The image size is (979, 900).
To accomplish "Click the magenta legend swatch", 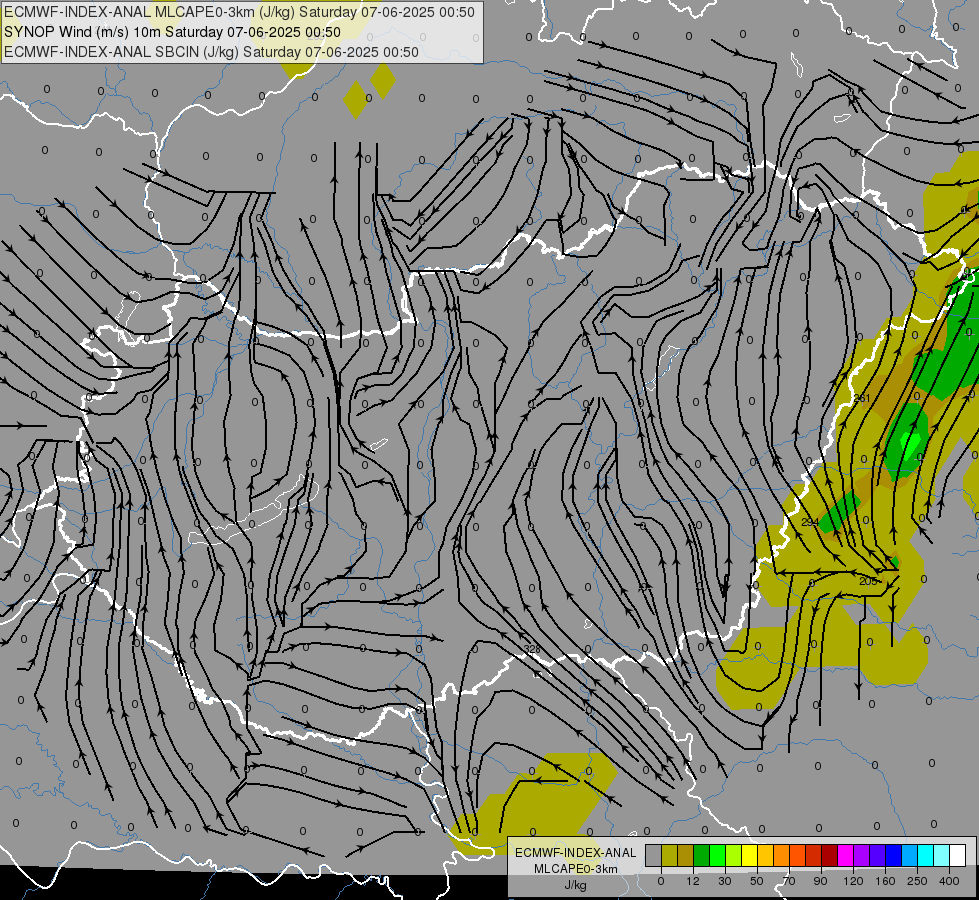I will point(845,855).
